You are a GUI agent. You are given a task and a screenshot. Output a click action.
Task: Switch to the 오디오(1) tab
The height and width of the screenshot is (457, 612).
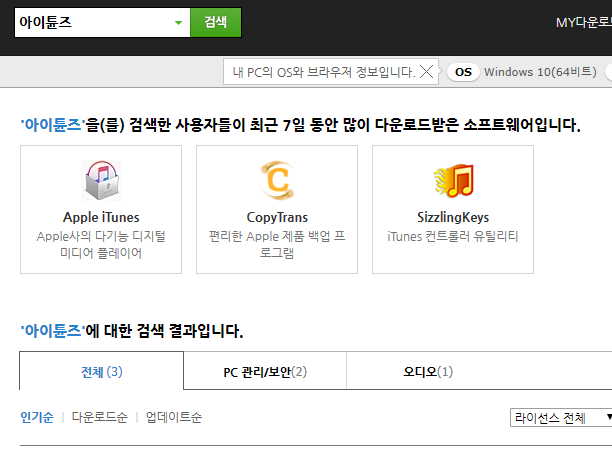coord(428,372)
